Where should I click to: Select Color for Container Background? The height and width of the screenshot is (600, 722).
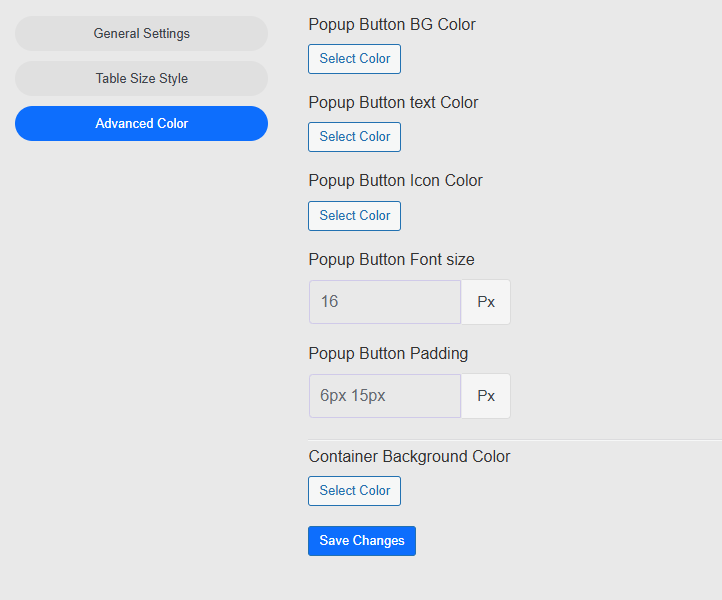coord(354,491)
